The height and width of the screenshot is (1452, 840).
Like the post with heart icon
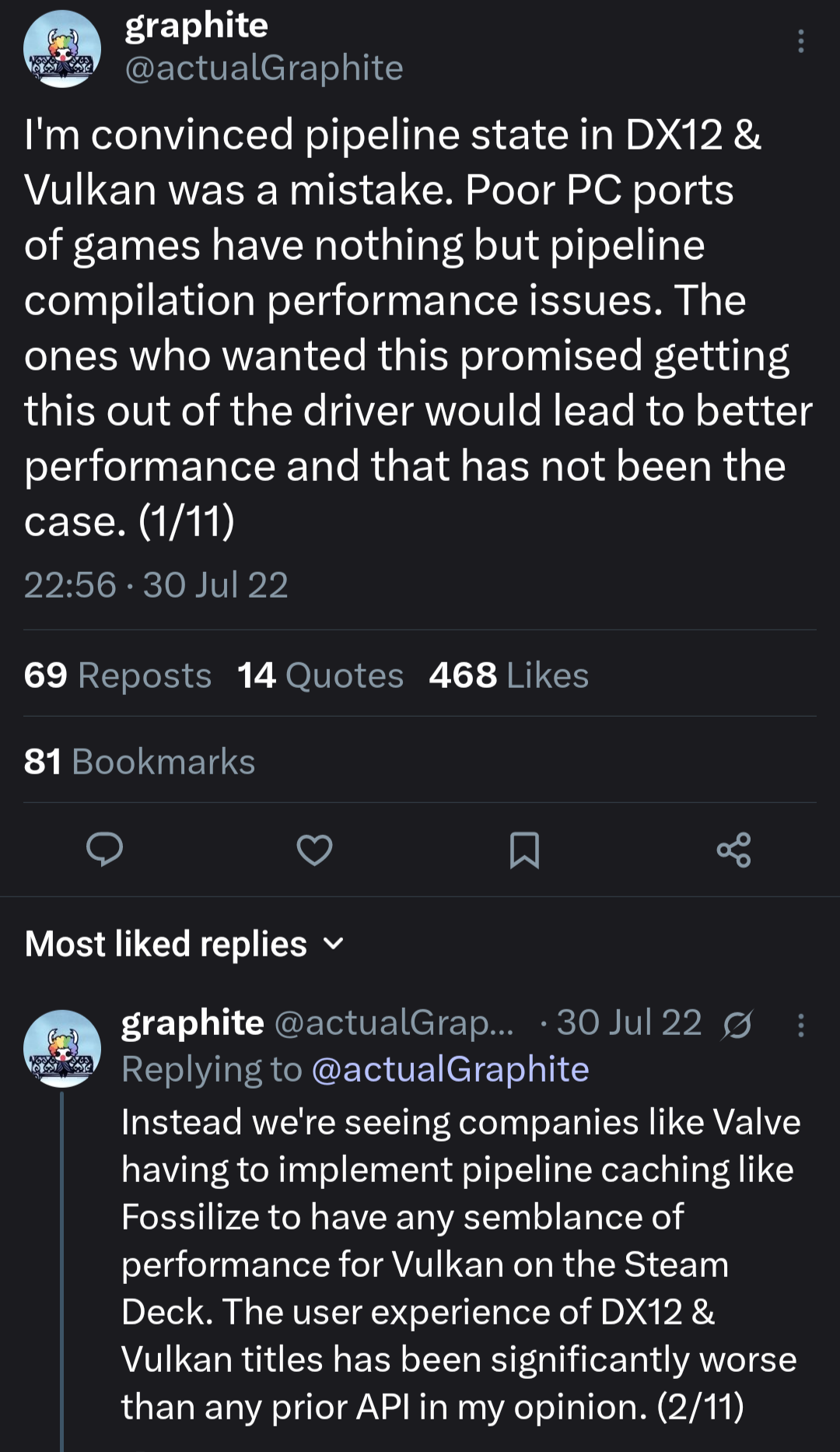[315, 849]
